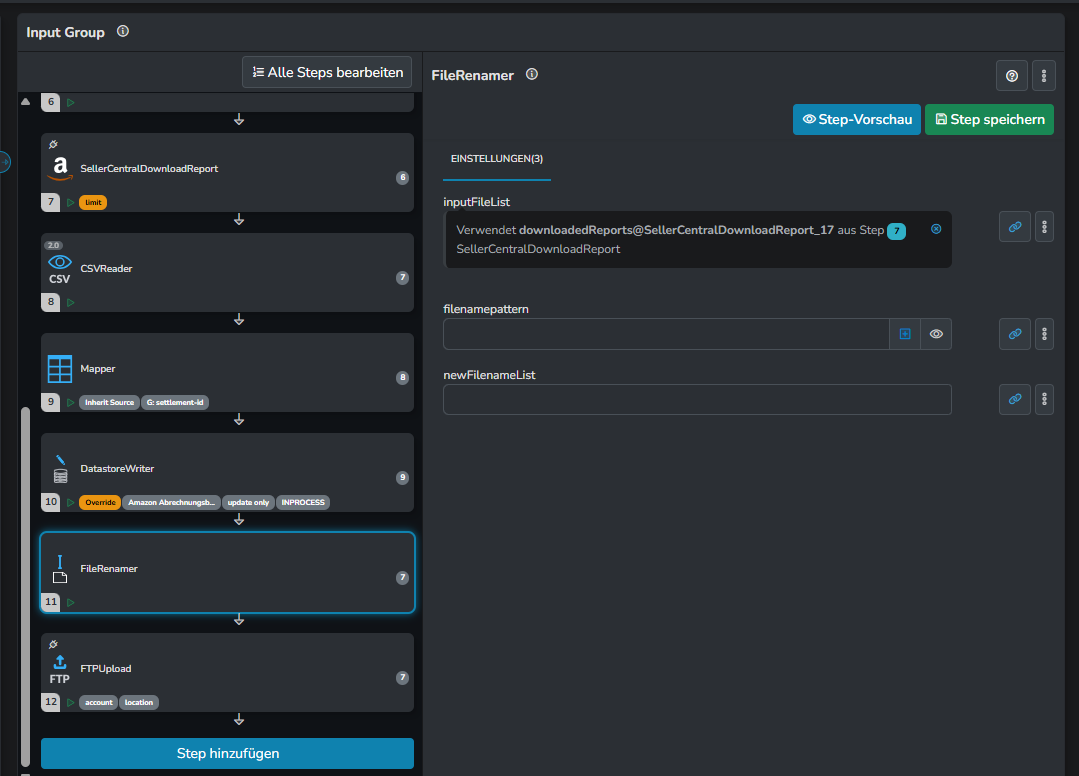Viewport: 1079px width, 776px height.
Task: Click the G: settlement-id tag
Action: [x=175, y=402]
